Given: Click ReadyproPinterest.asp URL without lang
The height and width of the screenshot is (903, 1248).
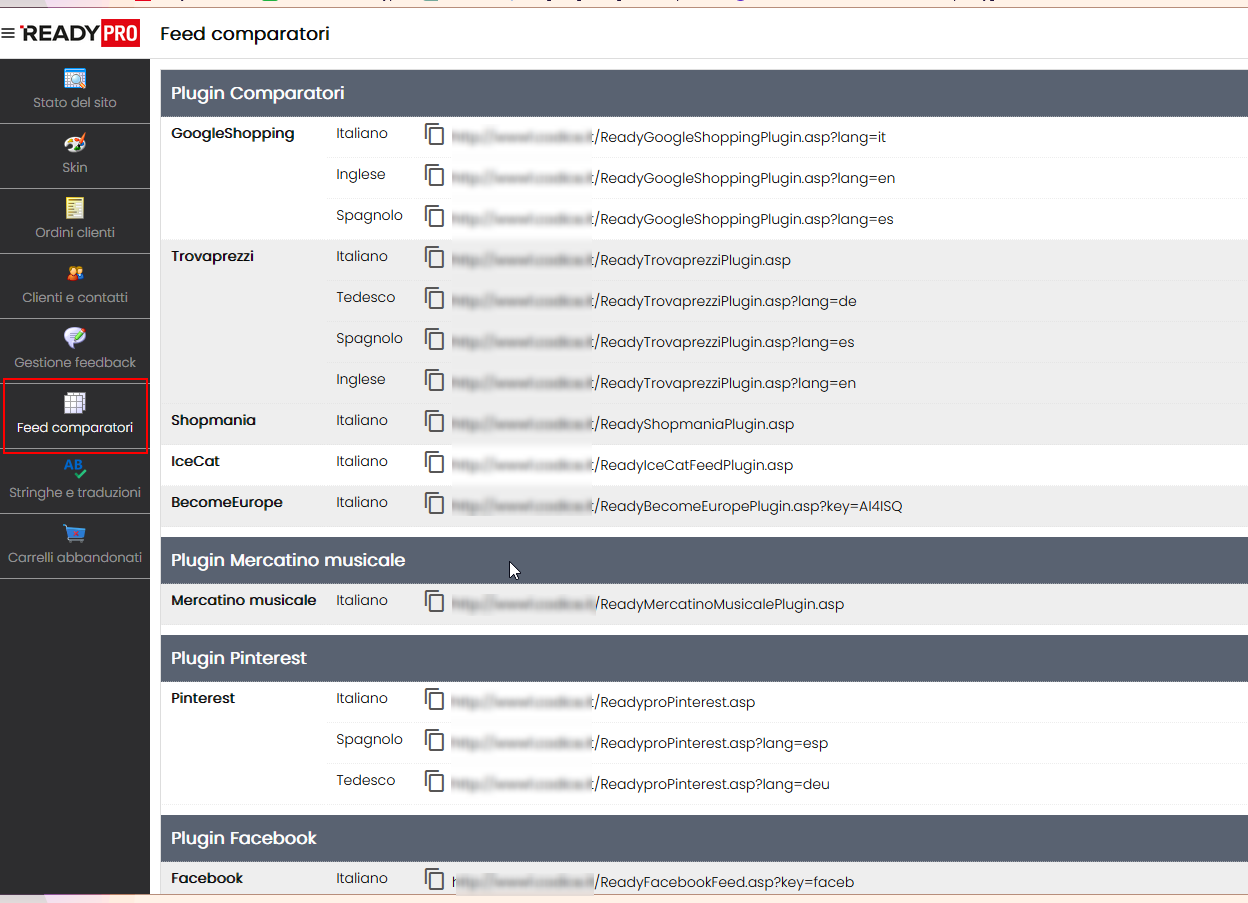Looking at the screenshot, I should coord(604,703).
